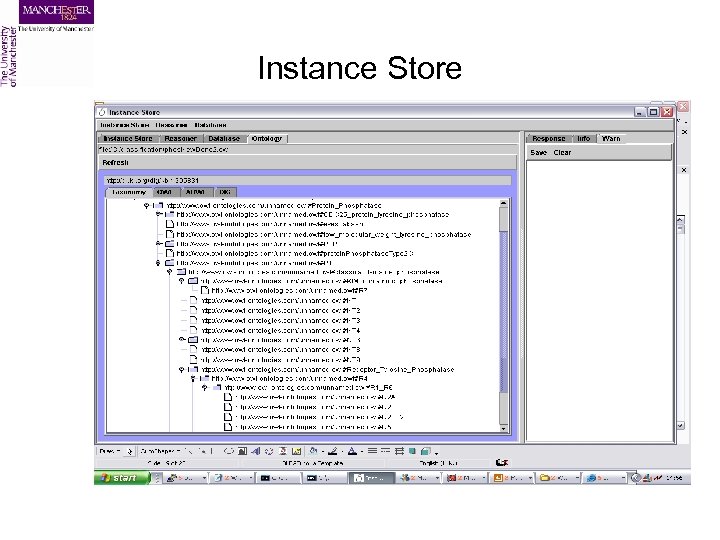This screenshot has height=540, width=720.
Task: Switch to the Response tab
Action: (549, 139)
